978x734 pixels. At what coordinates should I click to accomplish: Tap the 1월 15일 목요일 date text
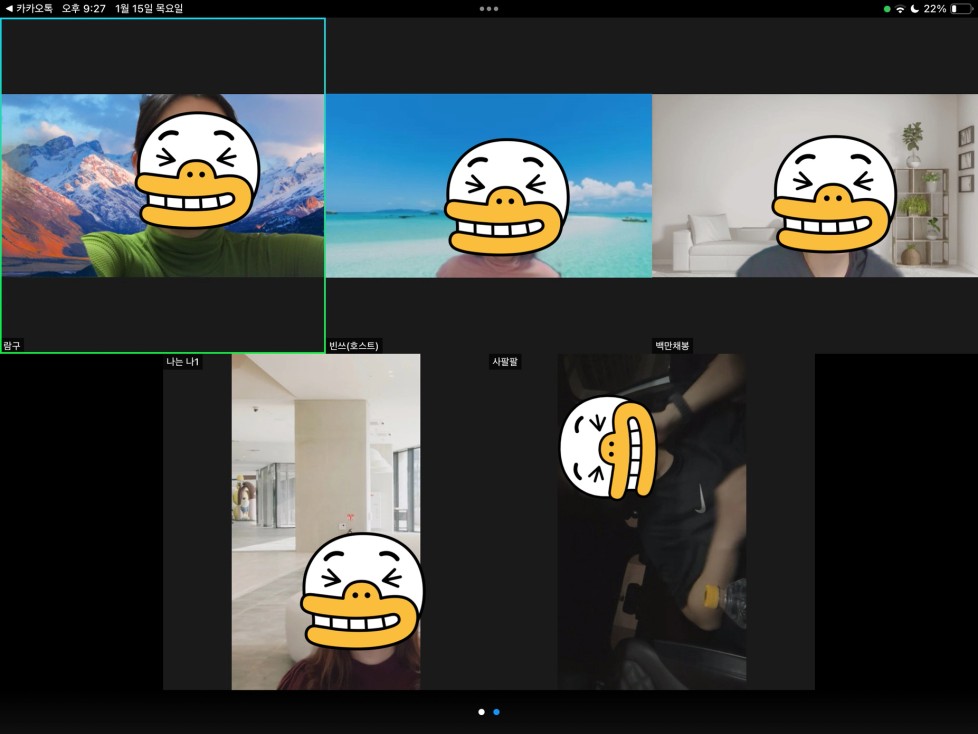point(149,8)
